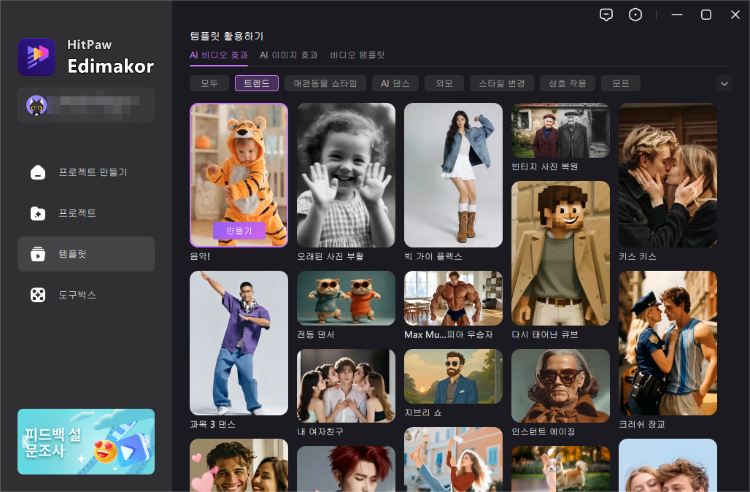
Task: Open the 키스 키스 template thumbnail
Action: click(668, 175)
